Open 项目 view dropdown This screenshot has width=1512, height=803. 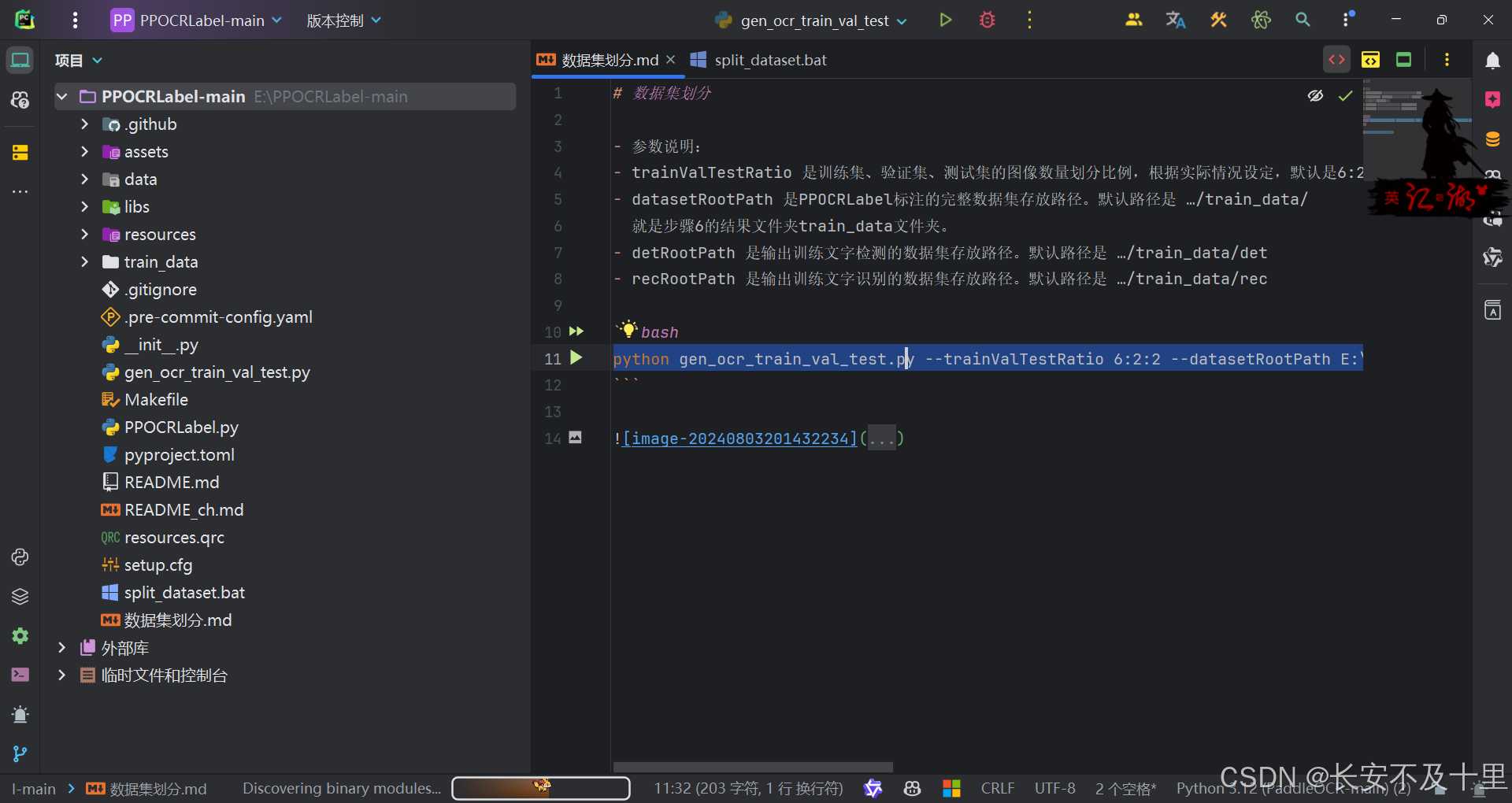point(79,60)
